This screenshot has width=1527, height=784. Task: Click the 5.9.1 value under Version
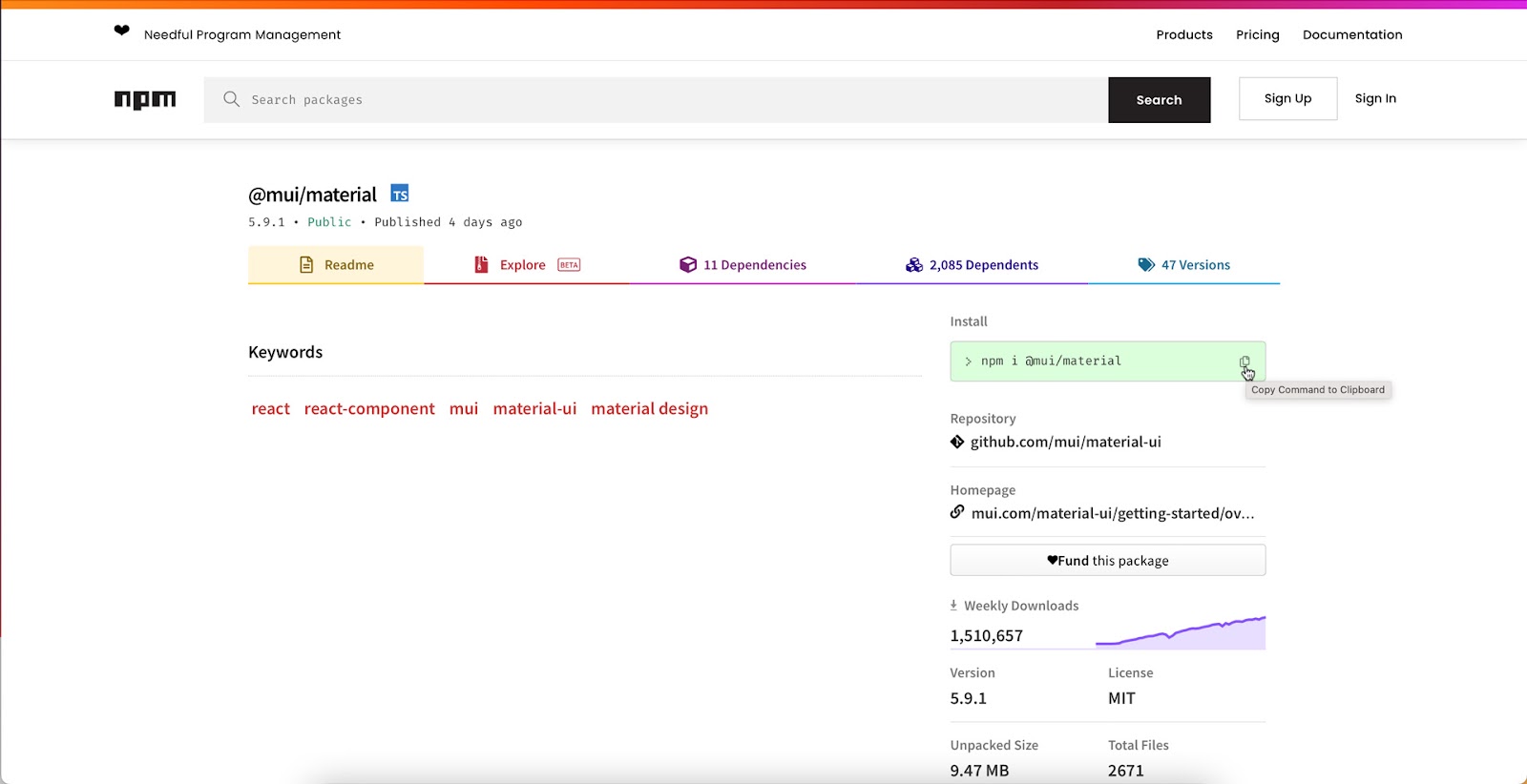click(968, 698)
